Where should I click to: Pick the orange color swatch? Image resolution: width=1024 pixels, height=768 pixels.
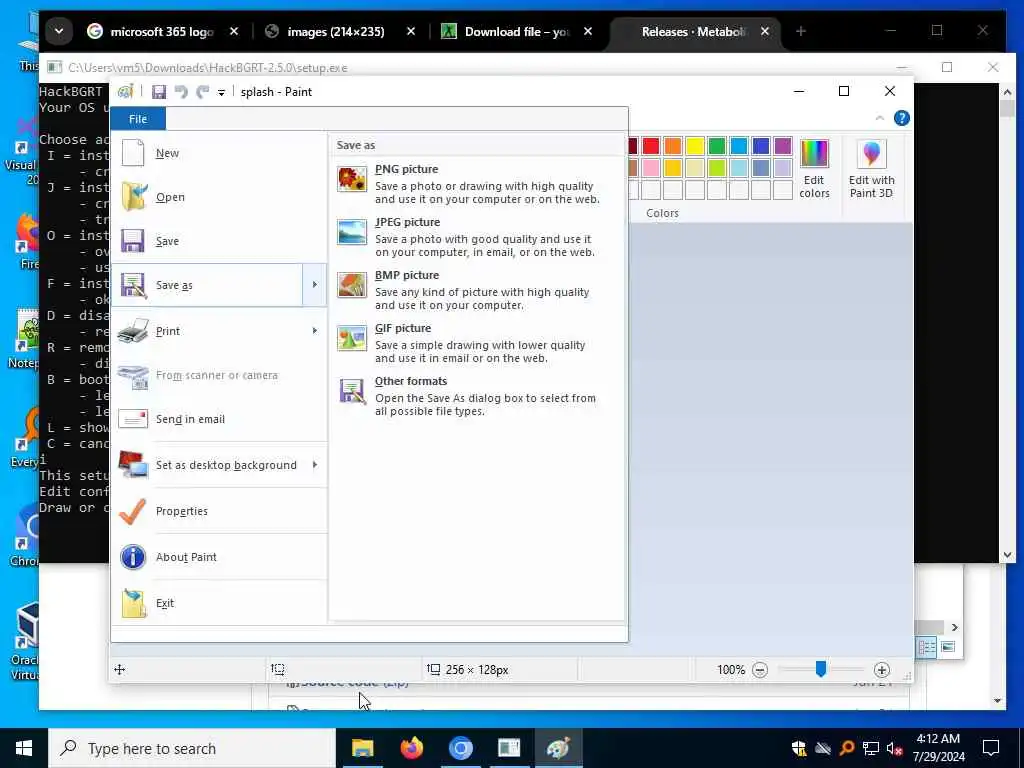[x=673, y=146]
